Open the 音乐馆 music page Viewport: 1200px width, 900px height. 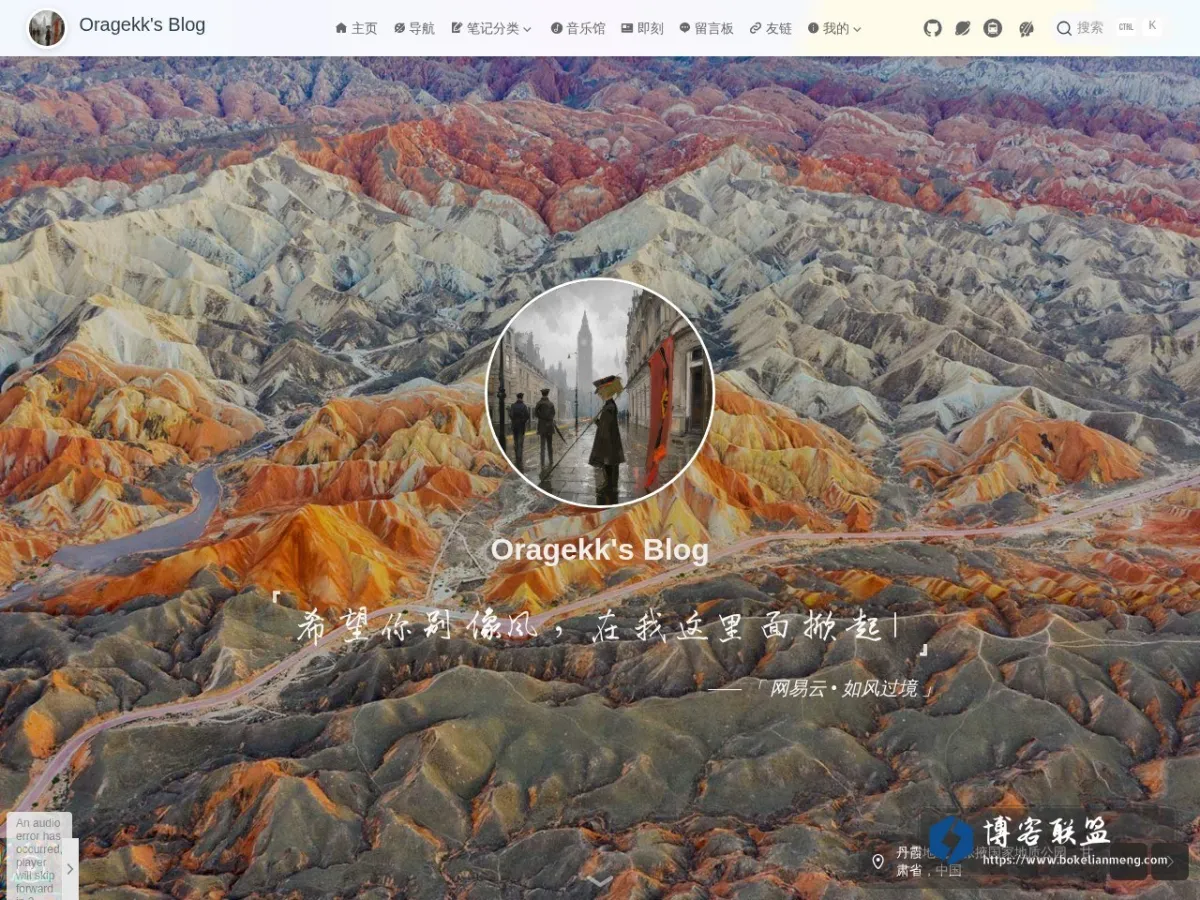pos(577,28)
